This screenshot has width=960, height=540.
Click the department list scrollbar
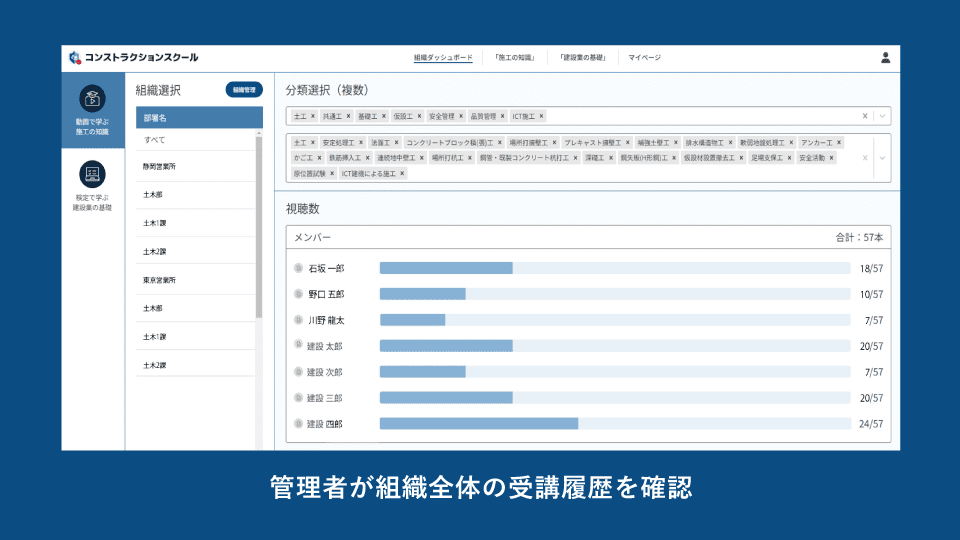[259, 227]
